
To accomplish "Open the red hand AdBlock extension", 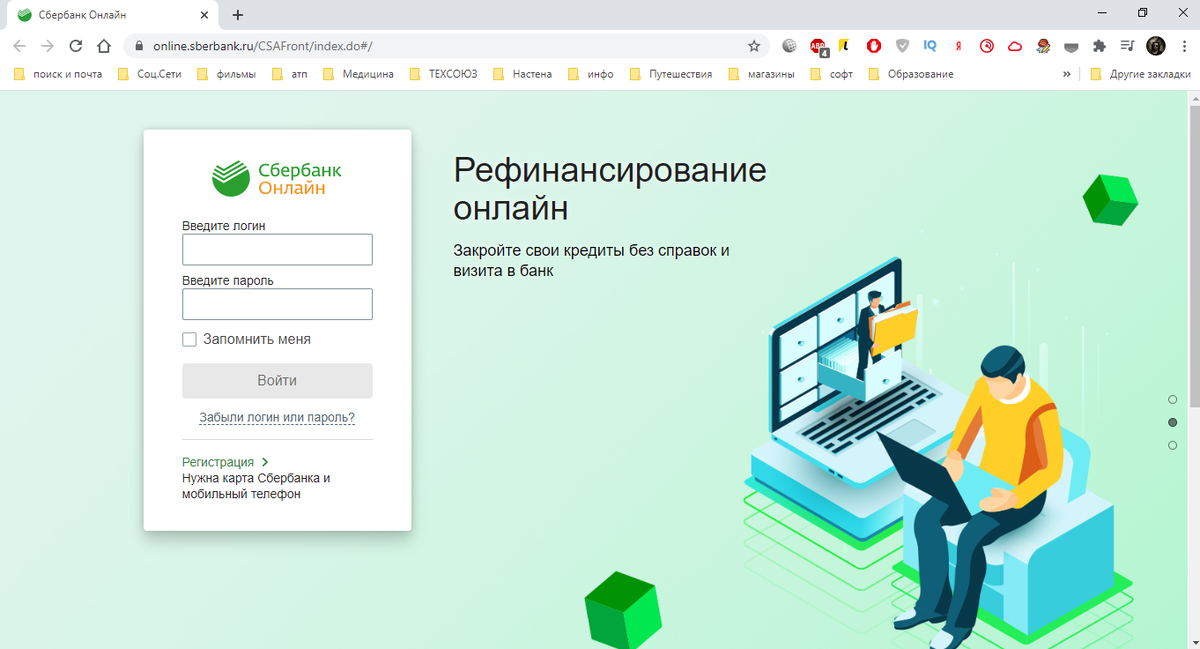I will (x=874, y=46).
